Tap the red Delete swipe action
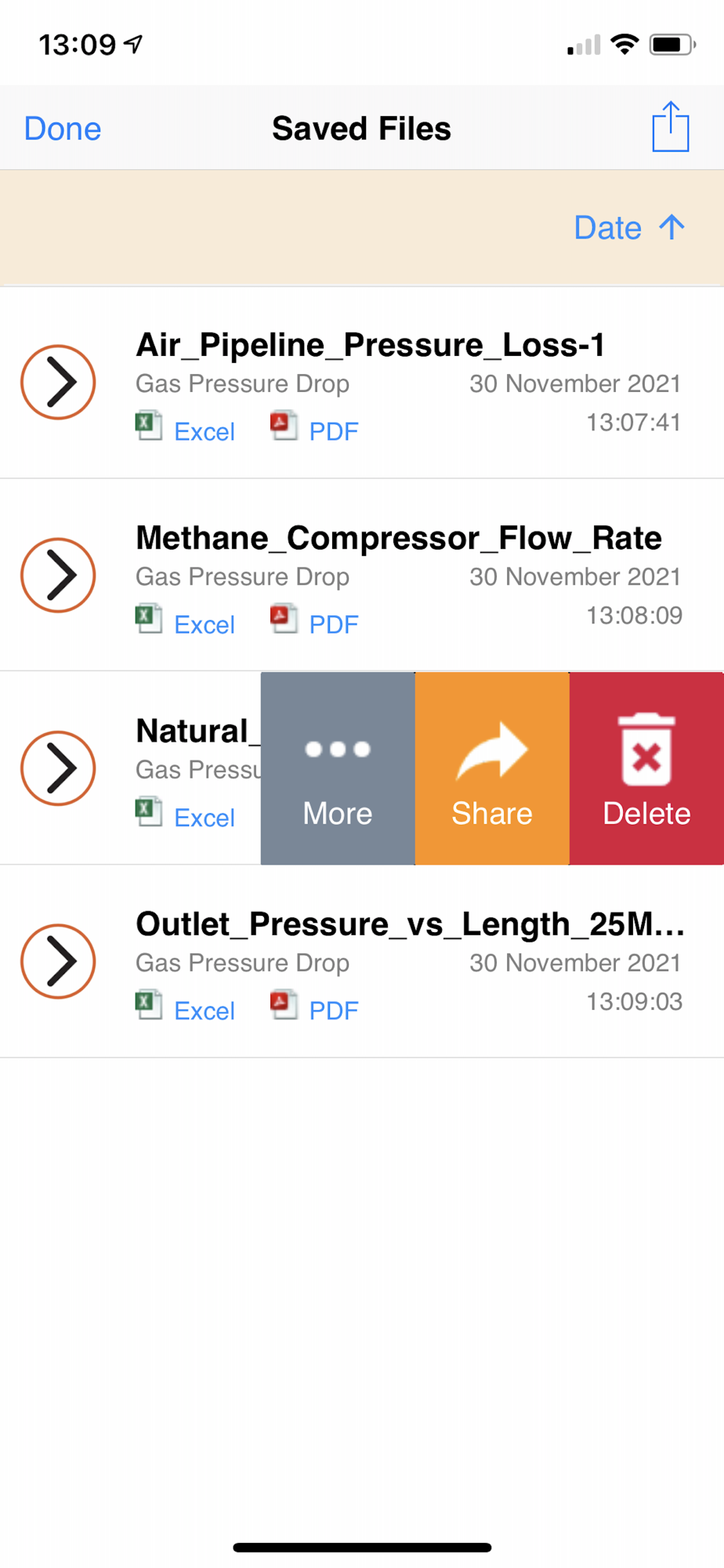This screenshot has height=1568, width=724. click(646, 768)
